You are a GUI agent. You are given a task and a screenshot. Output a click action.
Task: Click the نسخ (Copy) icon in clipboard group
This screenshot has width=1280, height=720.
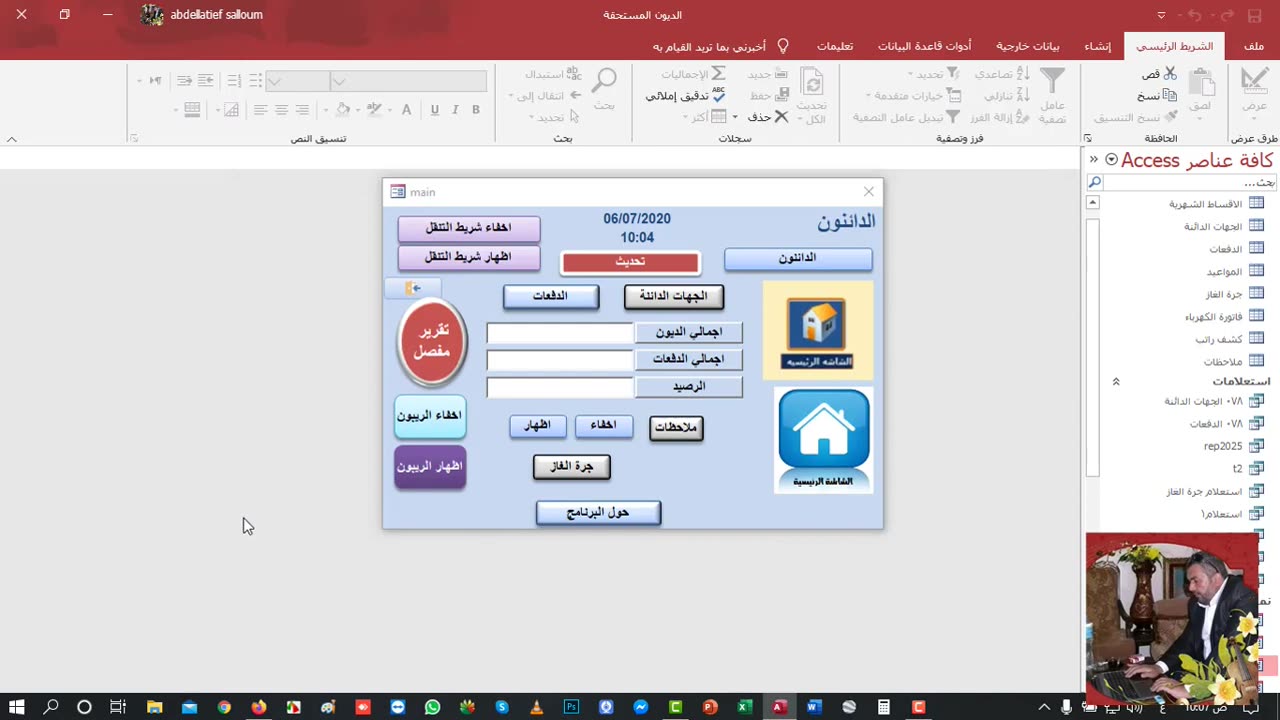point(1170,96)
